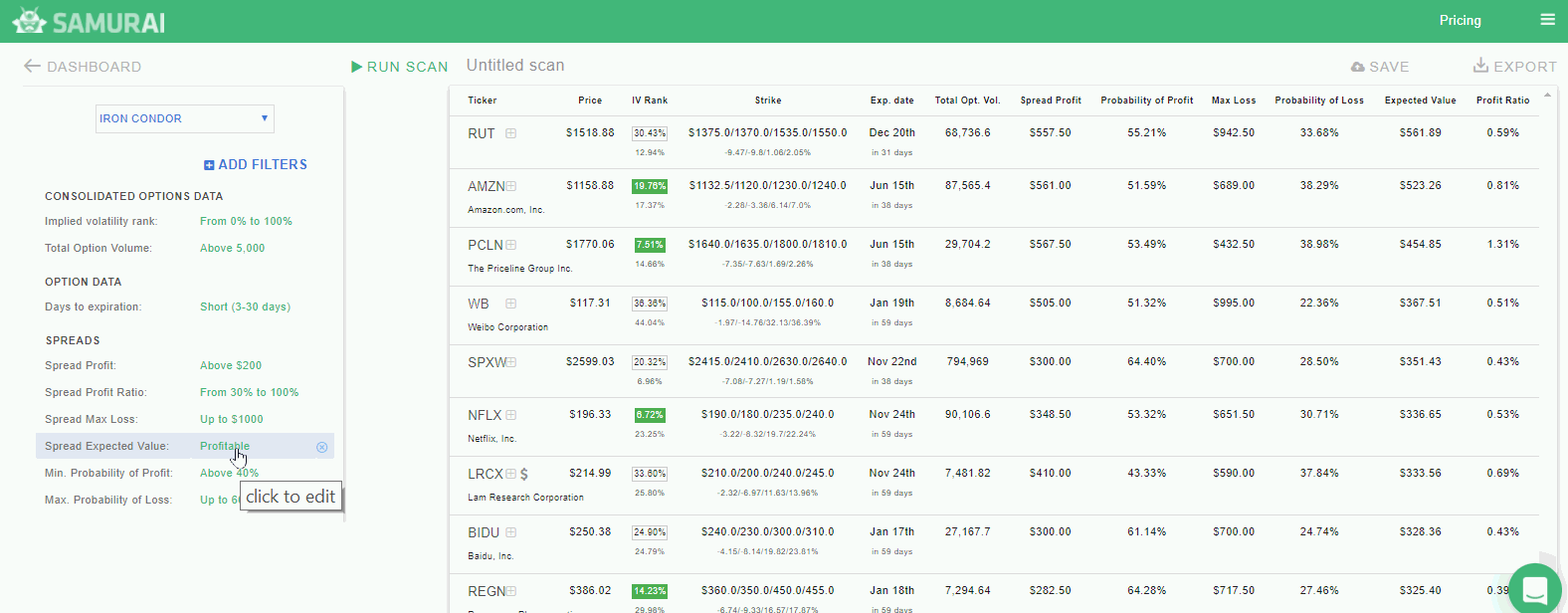Click the RUT strike $1375.0/1370.0/1535.0/1550.0
The width and height of the screenshot is (1568, 613).
[x=768, y=132]
